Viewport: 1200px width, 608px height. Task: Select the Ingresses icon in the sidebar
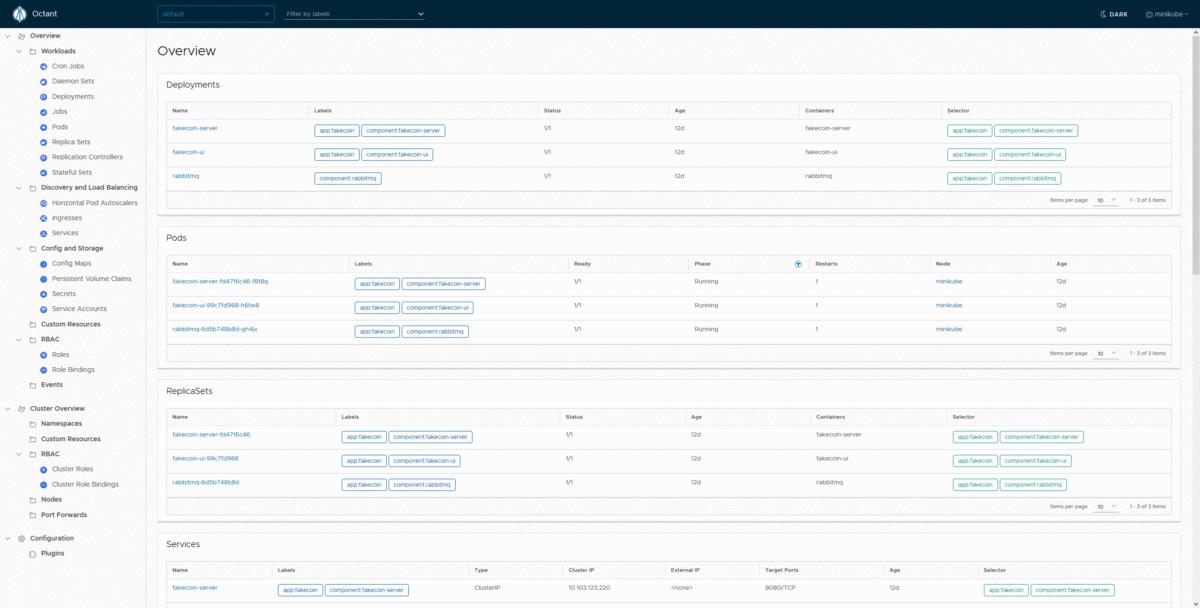(x=42, y=217)
